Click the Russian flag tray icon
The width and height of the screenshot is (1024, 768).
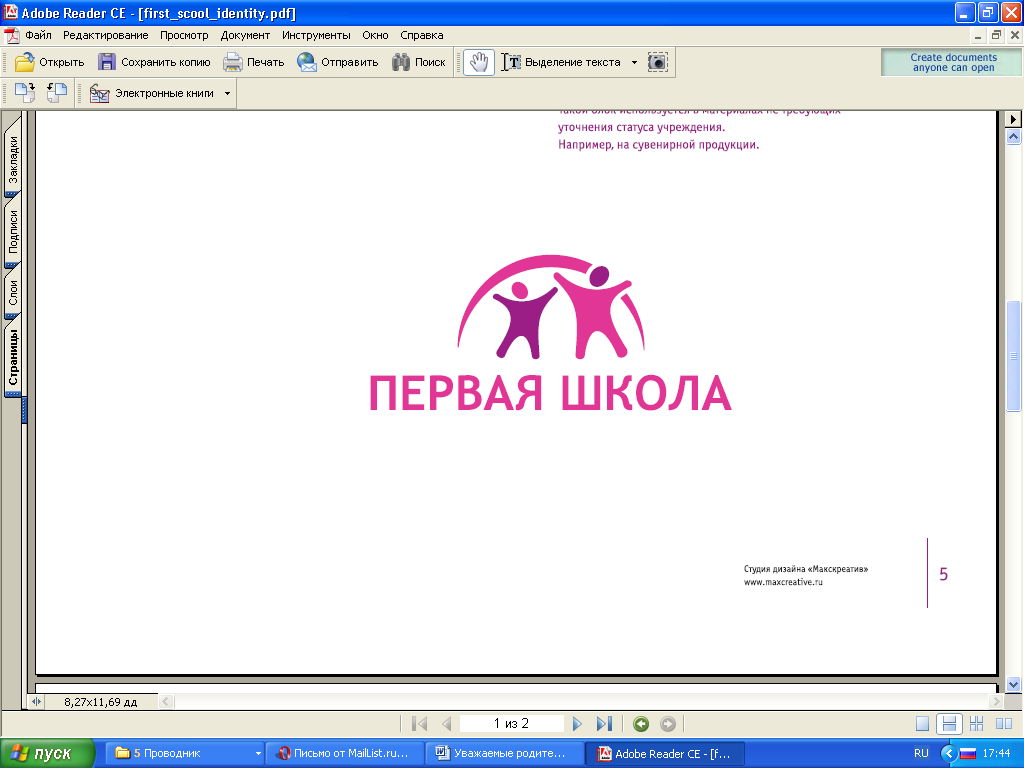coord(968,754)
